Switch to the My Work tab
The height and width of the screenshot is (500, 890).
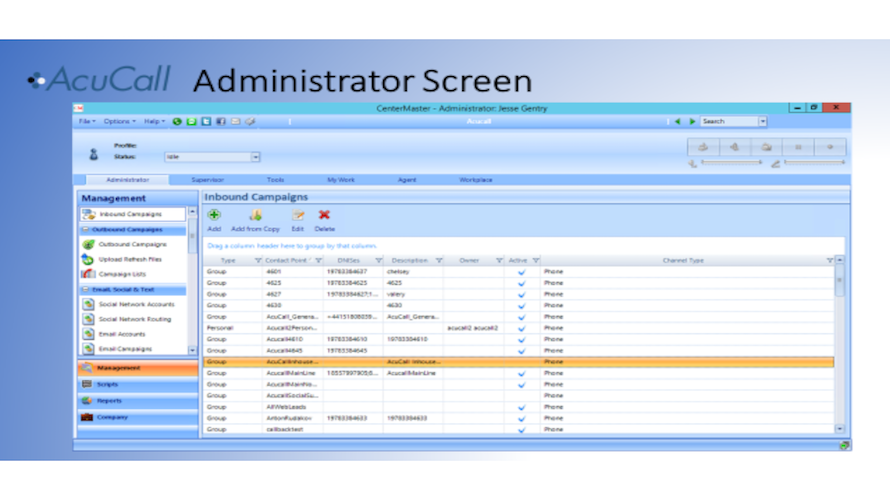[x=341, y=180]
